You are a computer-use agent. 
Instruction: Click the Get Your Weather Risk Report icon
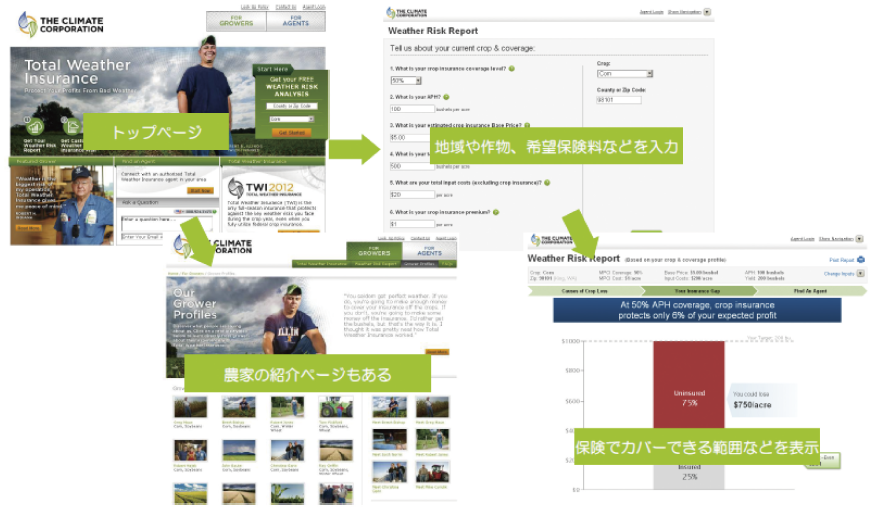[x=35, y=127]
